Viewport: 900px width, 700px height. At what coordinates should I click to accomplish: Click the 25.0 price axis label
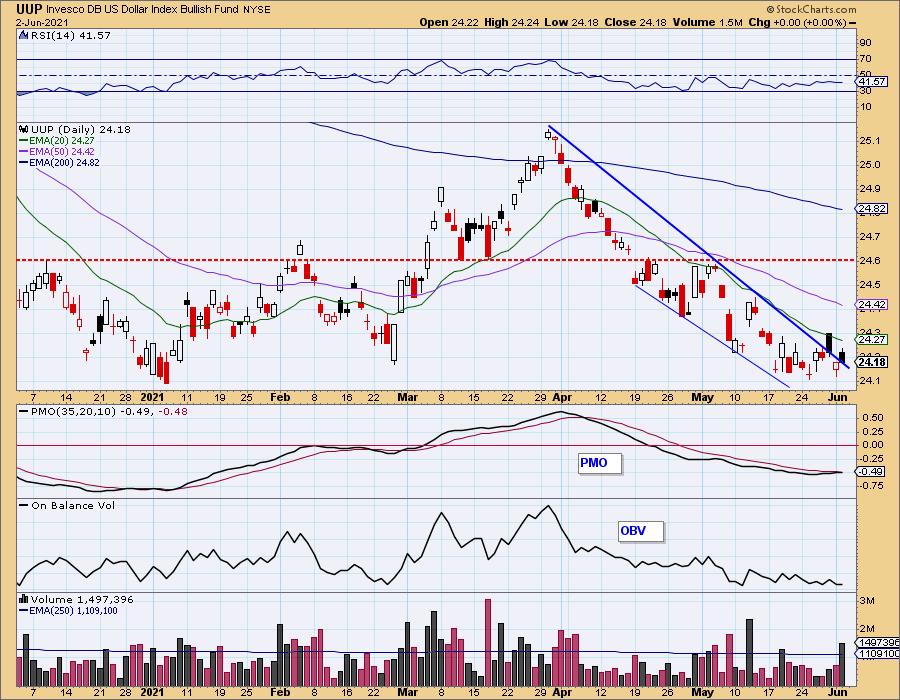point(868,165)
